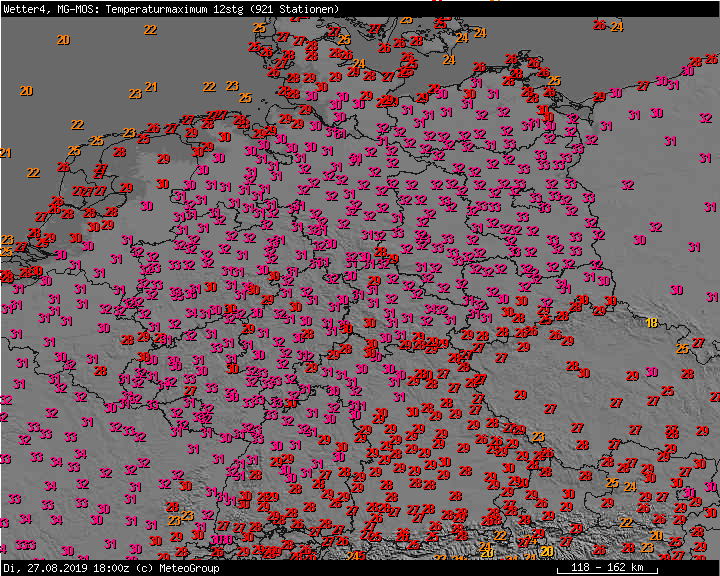The height and width of the screenshot is (576, 720).
Task: Select the date 'Di, 27.08.2019' in footer
Action: pos(46,568)
